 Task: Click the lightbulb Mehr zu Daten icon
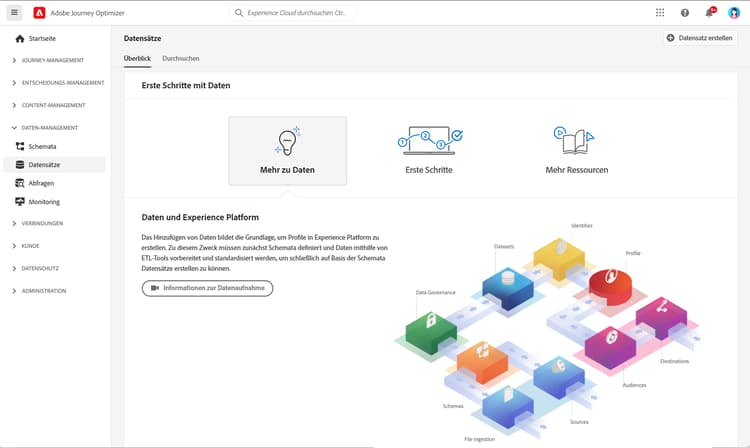pyautogui.click(x=287, y=142)
